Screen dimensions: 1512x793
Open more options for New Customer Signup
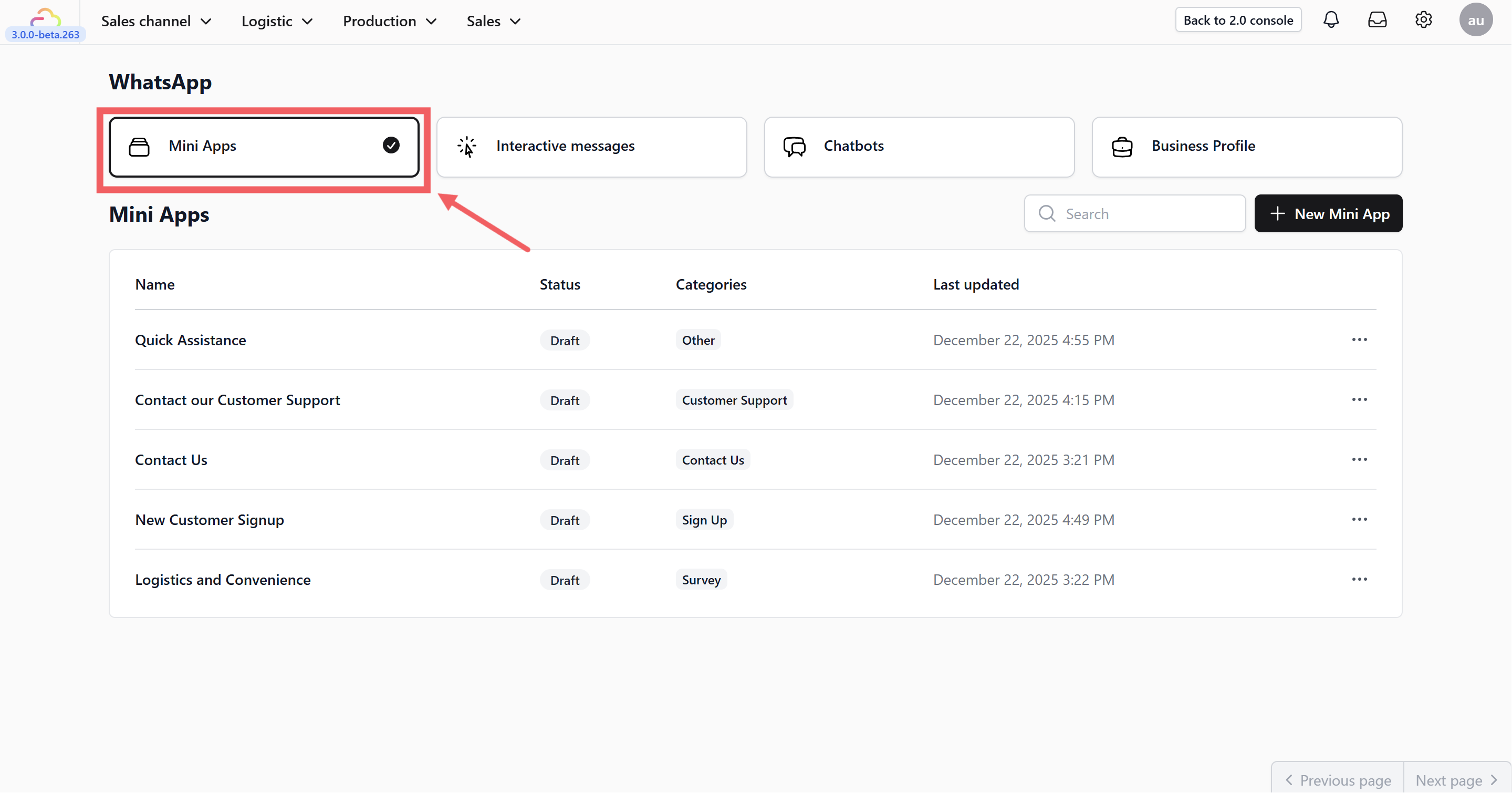(1359, 519)
